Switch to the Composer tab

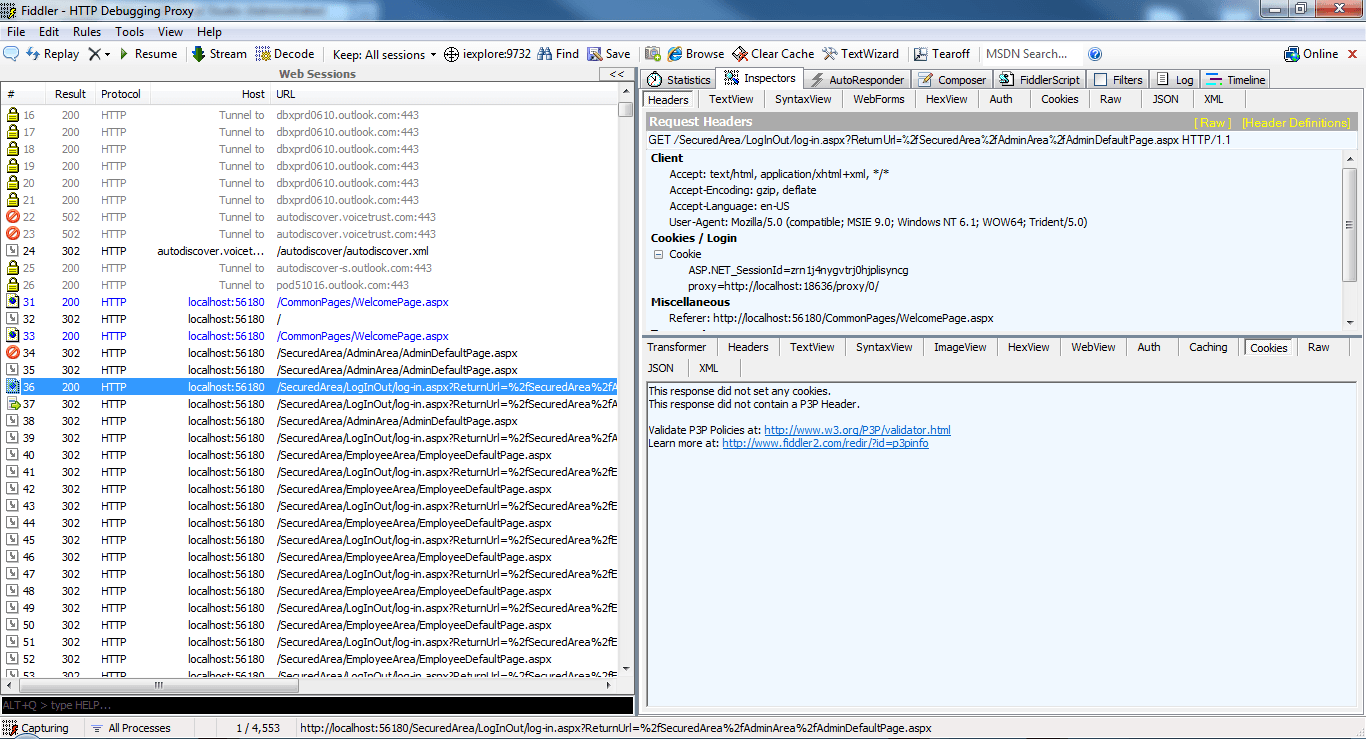tap(952, 80)
